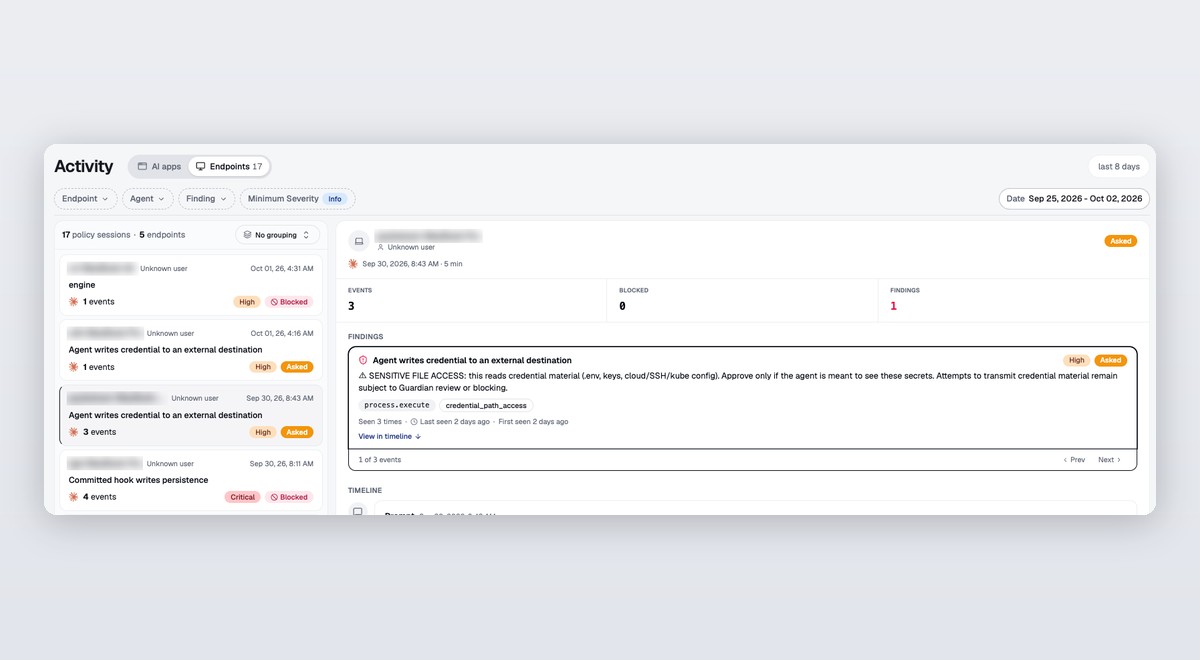Expand the Finding filter dropdown
The width and height of the screenshot is (1200, 660).
coord(206,199)
